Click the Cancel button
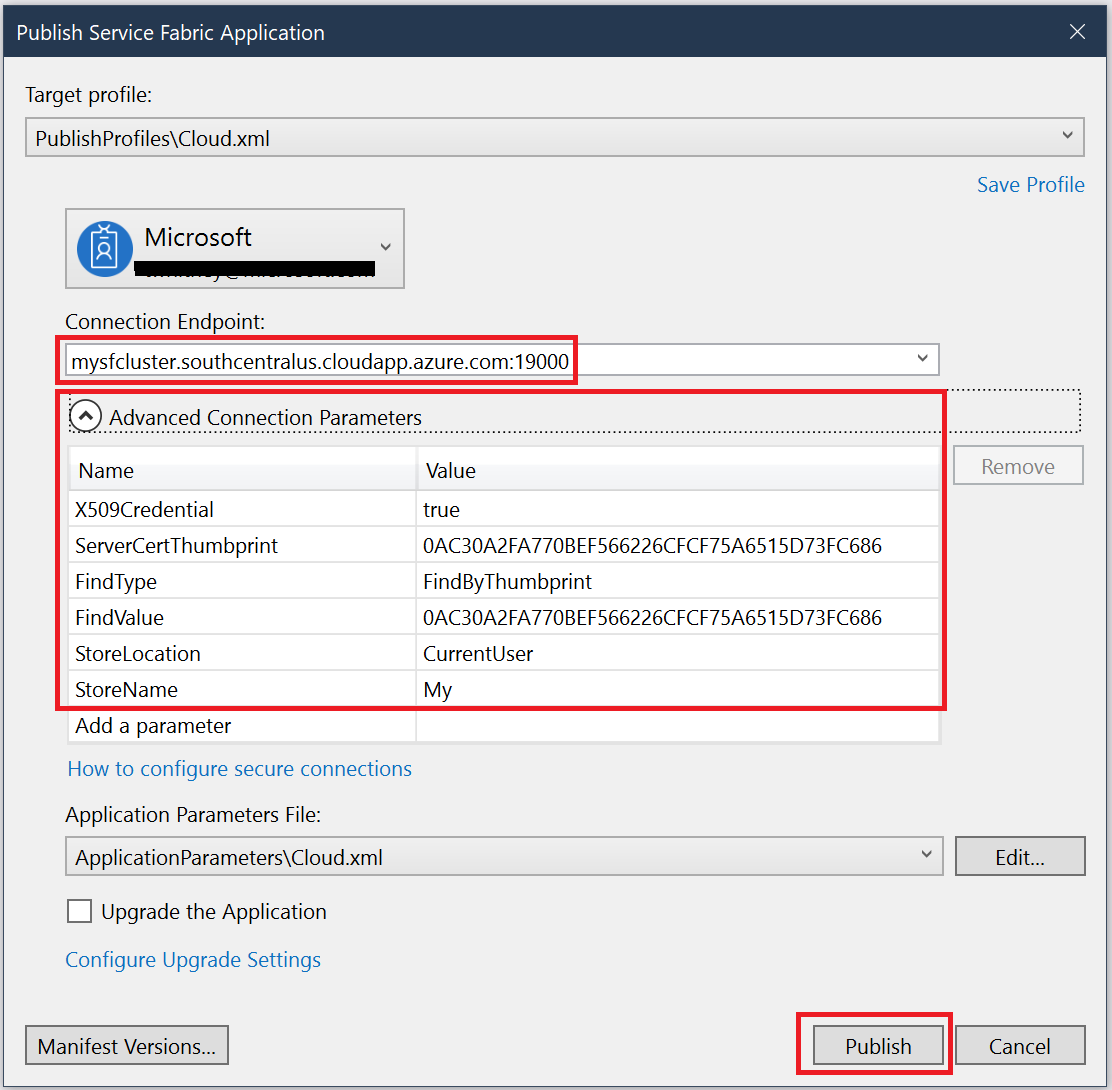Viewport: 1112px width, 1090px height. [1020, 1045]
